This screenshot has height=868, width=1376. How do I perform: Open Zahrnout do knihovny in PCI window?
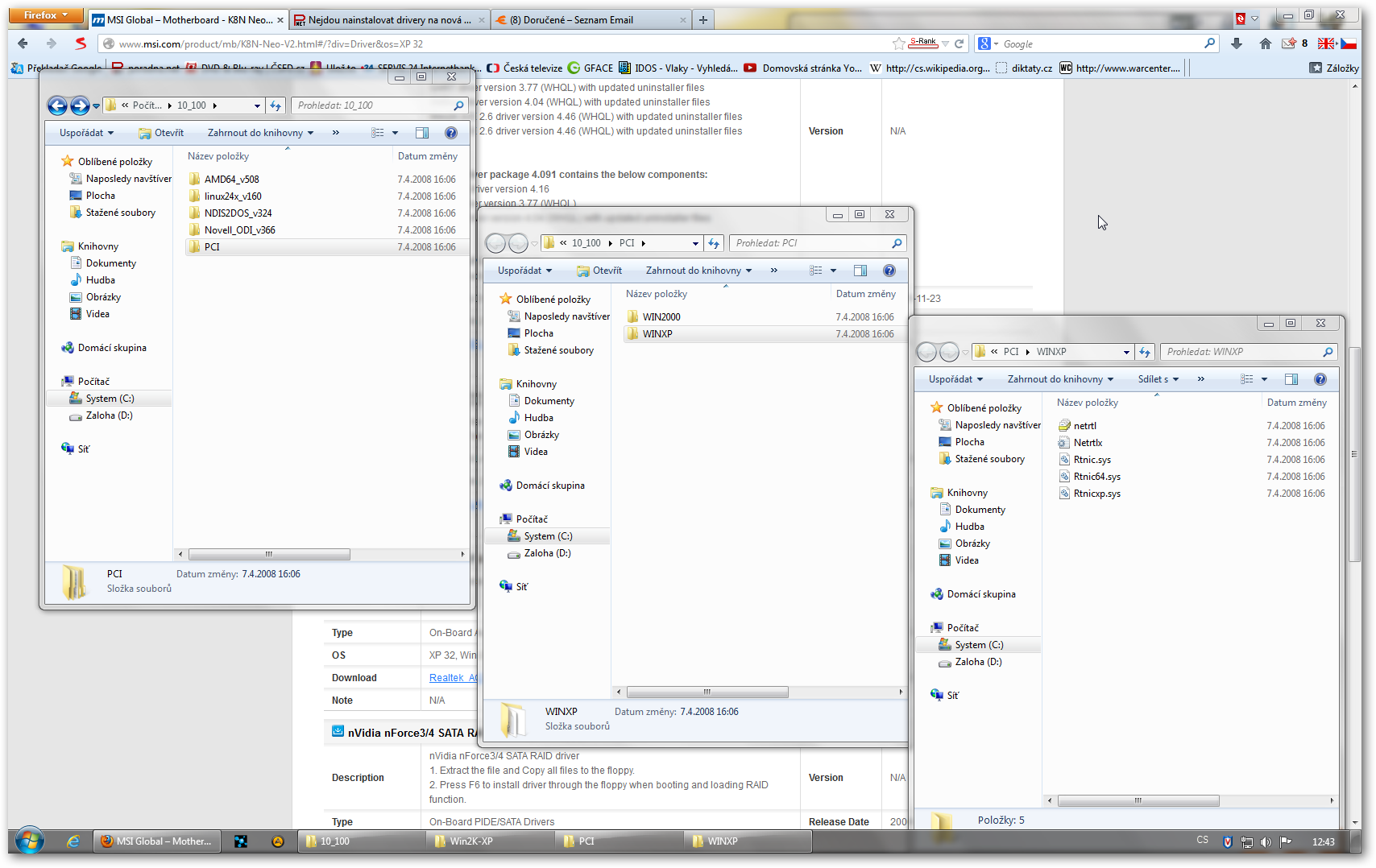[x=698, y=271]
